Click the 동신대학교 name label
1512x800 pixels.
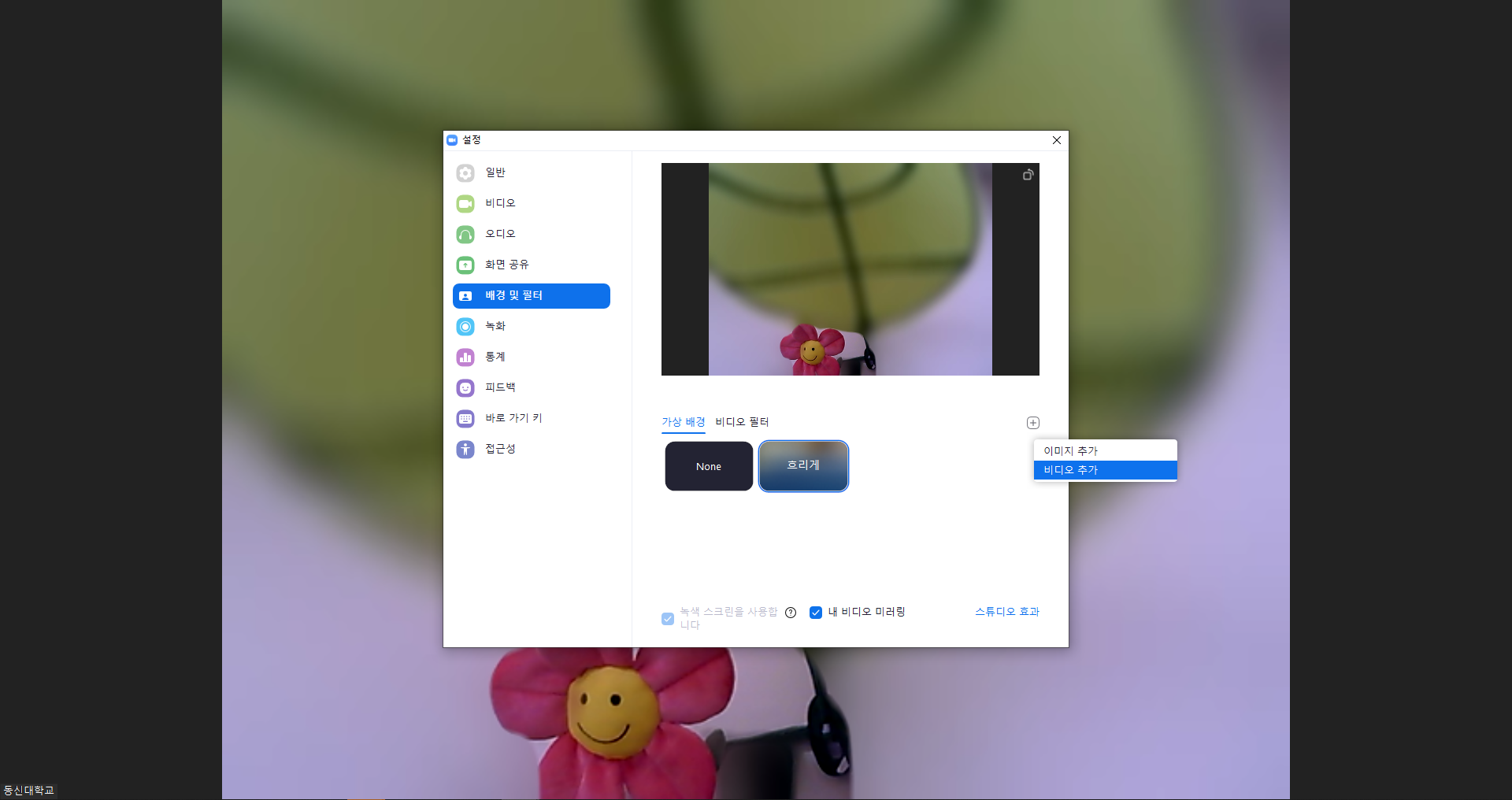tap(29, 791)
